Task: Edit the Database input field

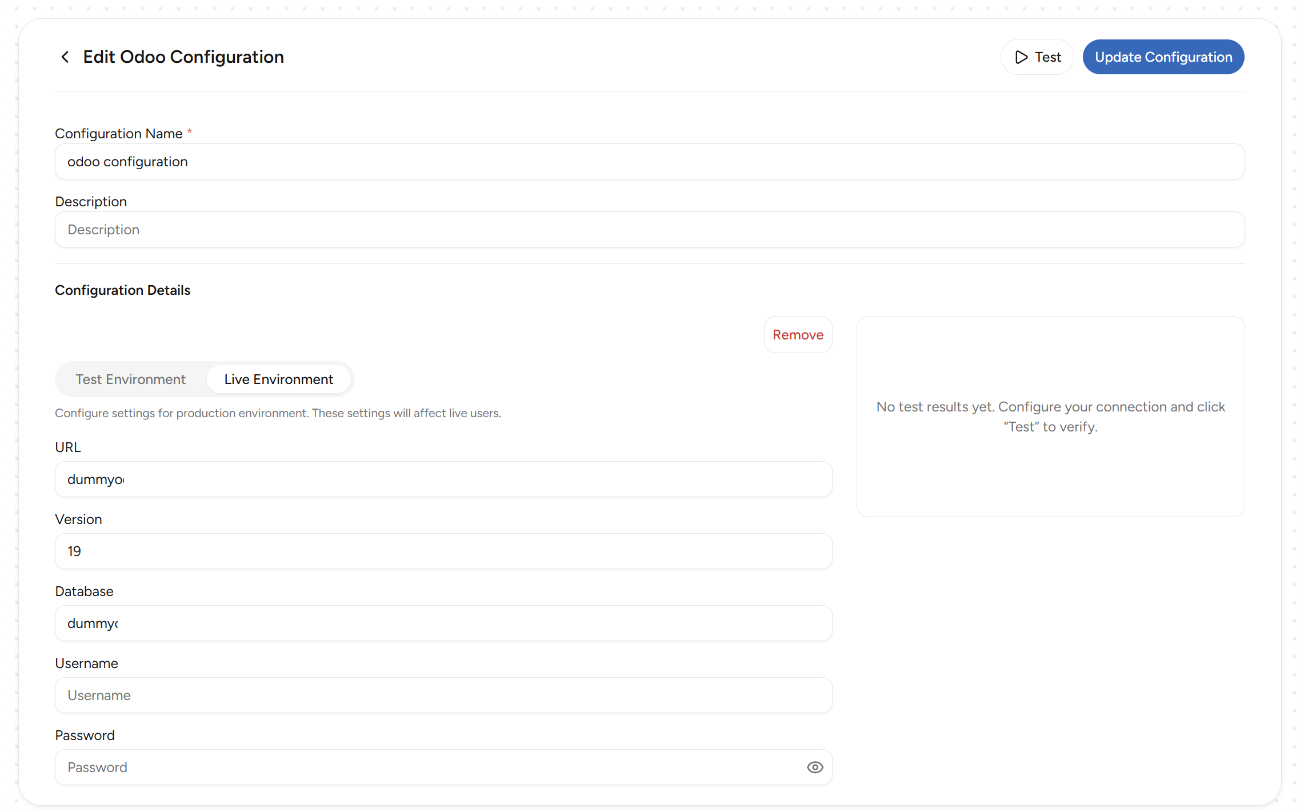Action: (x=444, y=624)
